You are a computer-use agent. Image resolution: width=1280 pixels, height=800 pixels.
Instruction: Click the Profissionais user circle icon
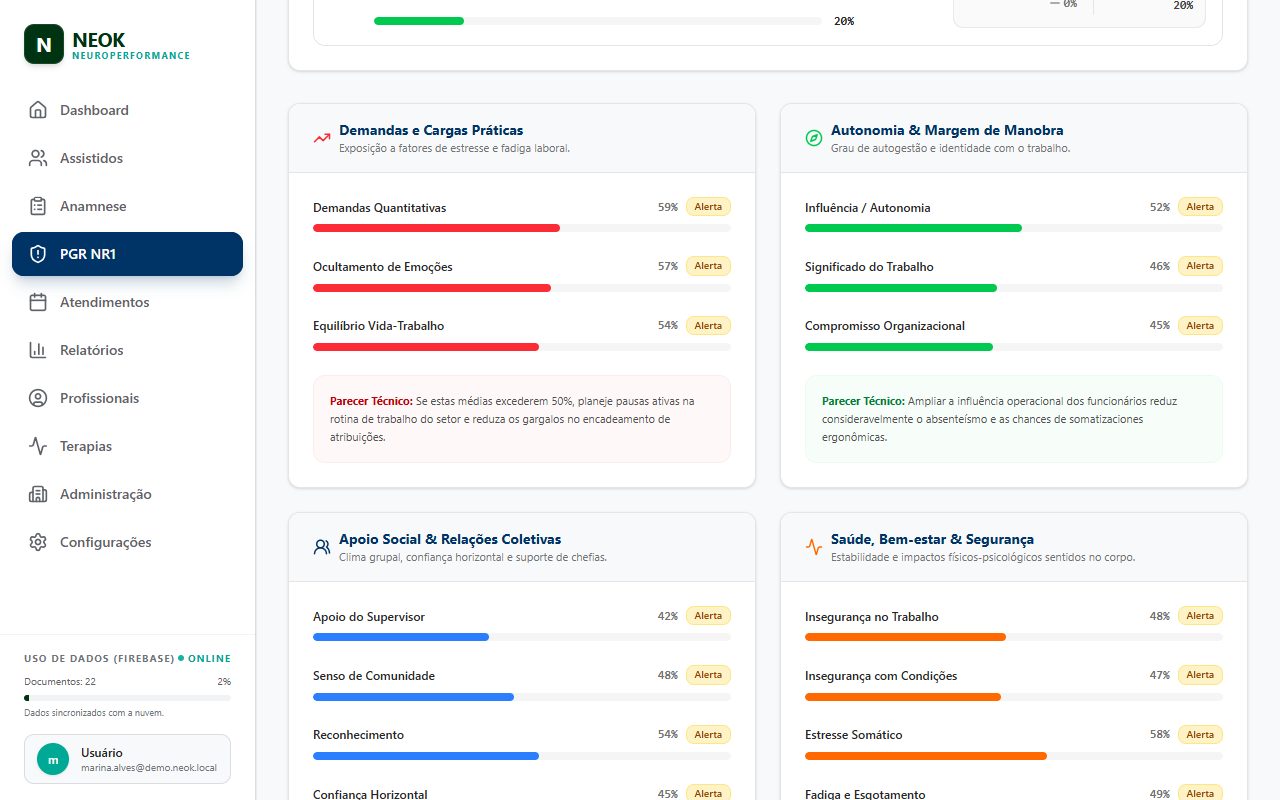[x=38, y=398]
